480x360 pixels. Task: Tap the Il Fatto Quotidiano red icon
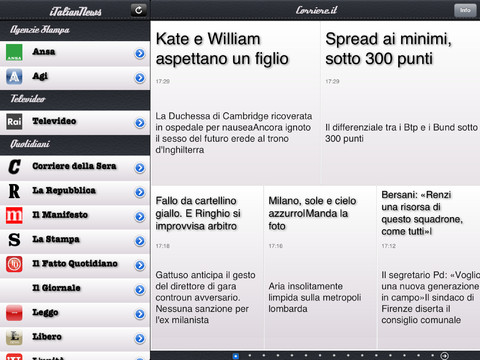14,264
